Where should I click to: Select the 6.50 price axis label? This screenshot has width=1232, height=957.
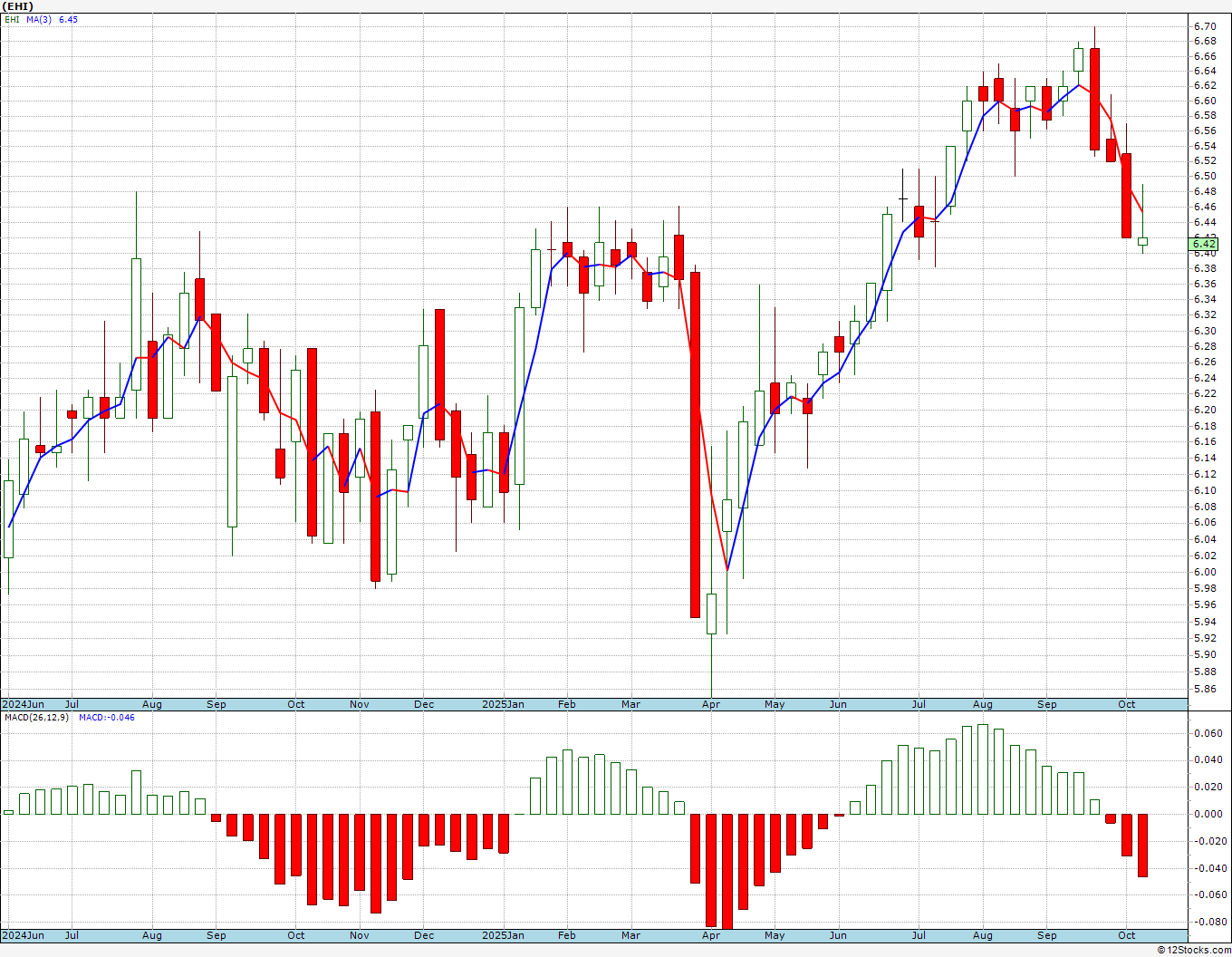(x=1205, y=176)
